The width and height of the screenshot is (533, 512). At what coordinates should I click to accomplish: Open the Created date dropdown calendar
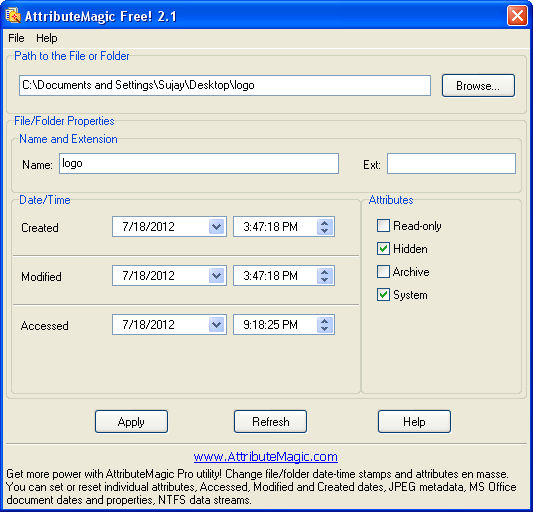pos(217,226)
